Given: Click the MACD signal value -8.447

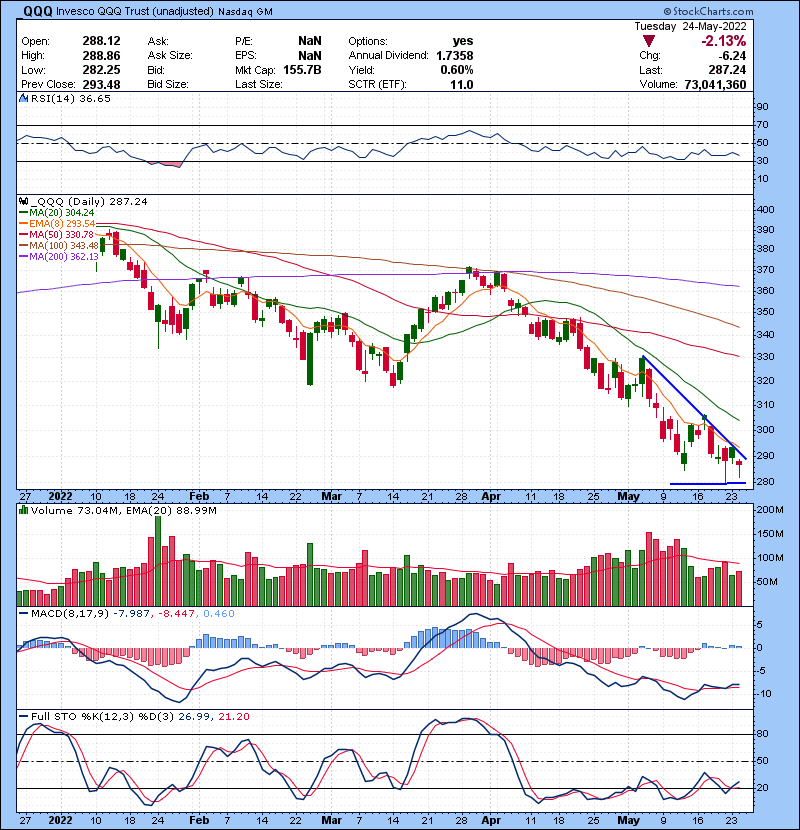Looking at the screenshot, I should [x=177, y=614].
